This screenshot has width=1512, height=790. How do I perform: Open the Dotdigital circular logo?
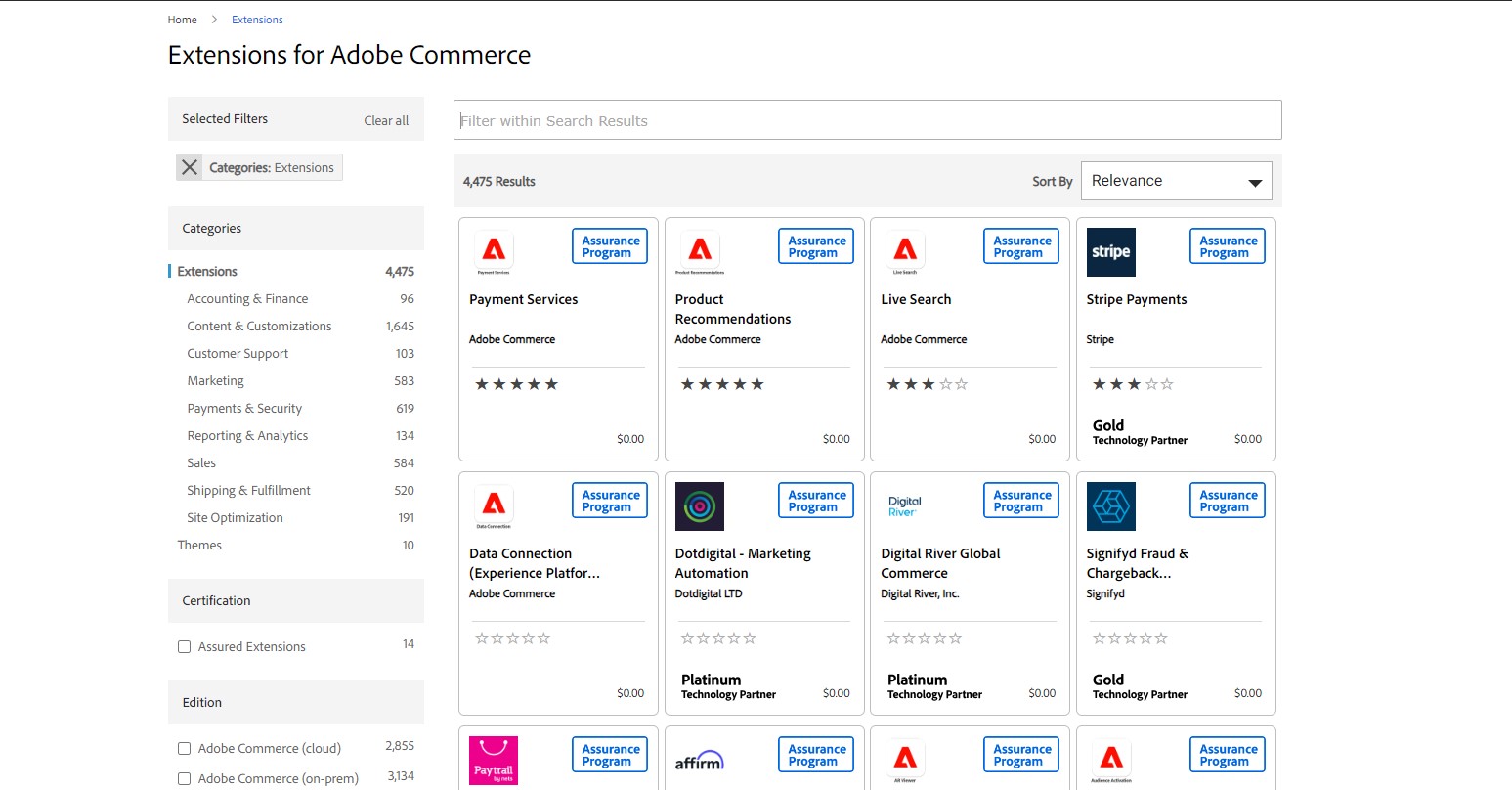click(700, 506)
